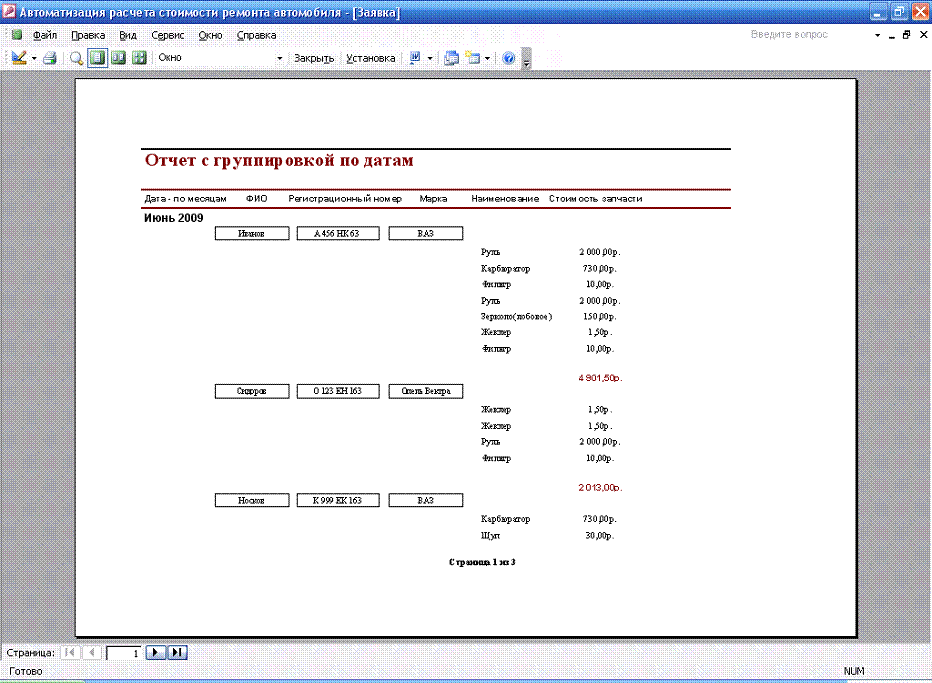Click the Print icon
932x683 pixels.
tap(50, 58)
